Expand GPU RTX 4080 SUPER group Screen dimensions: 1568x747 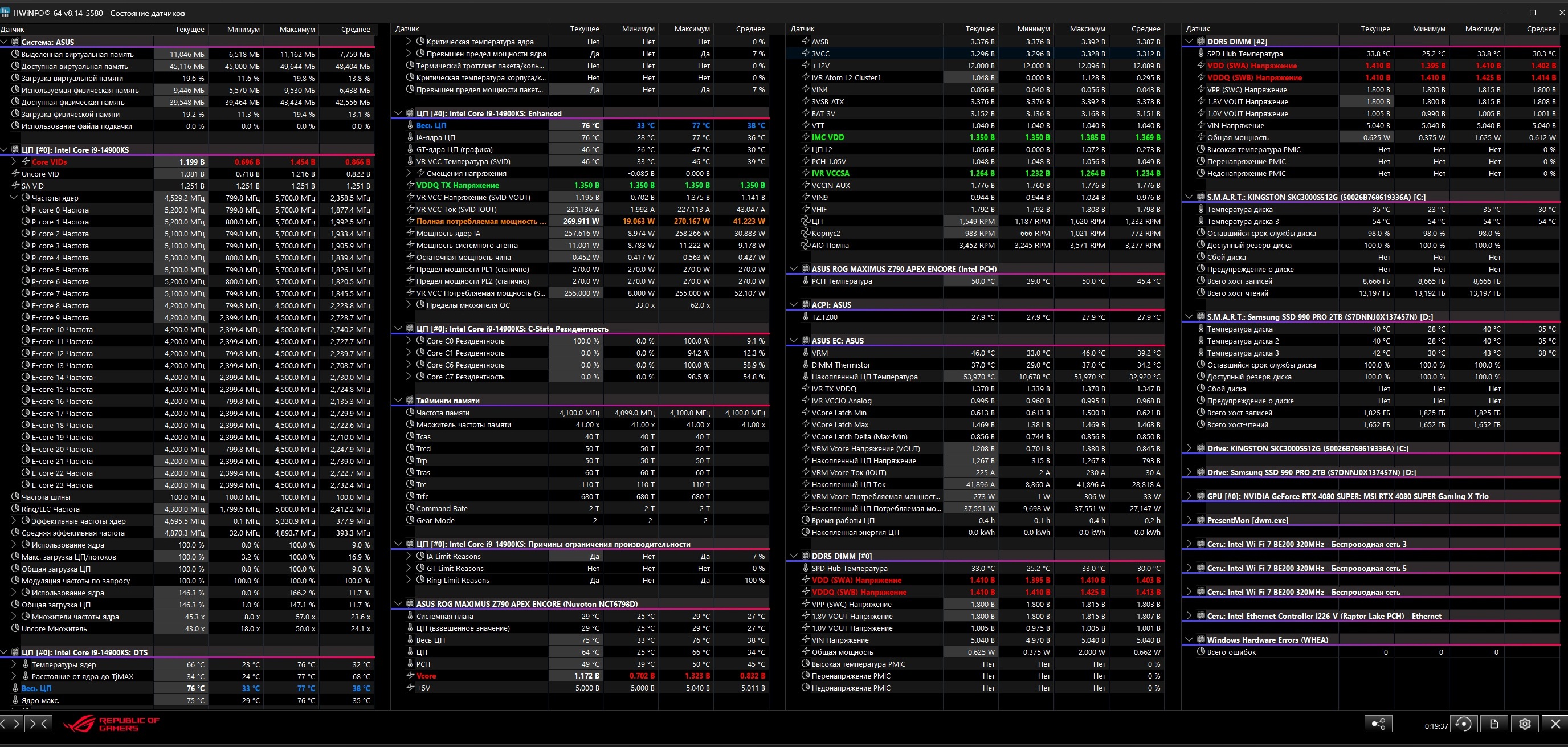1190,496
